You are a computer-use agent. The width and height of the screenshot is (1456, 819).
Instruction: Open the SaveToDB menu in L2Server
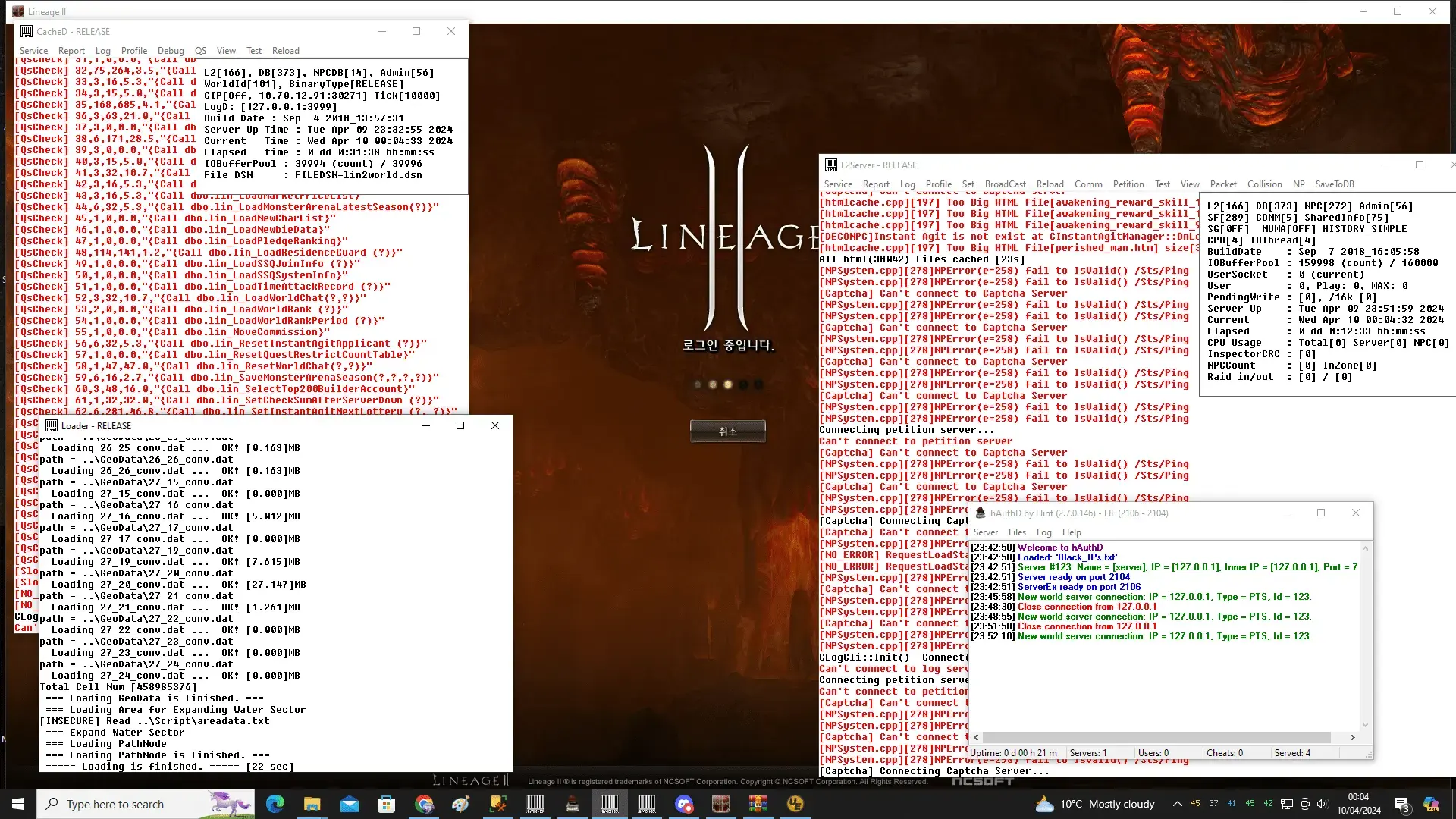coord(1335,184)
